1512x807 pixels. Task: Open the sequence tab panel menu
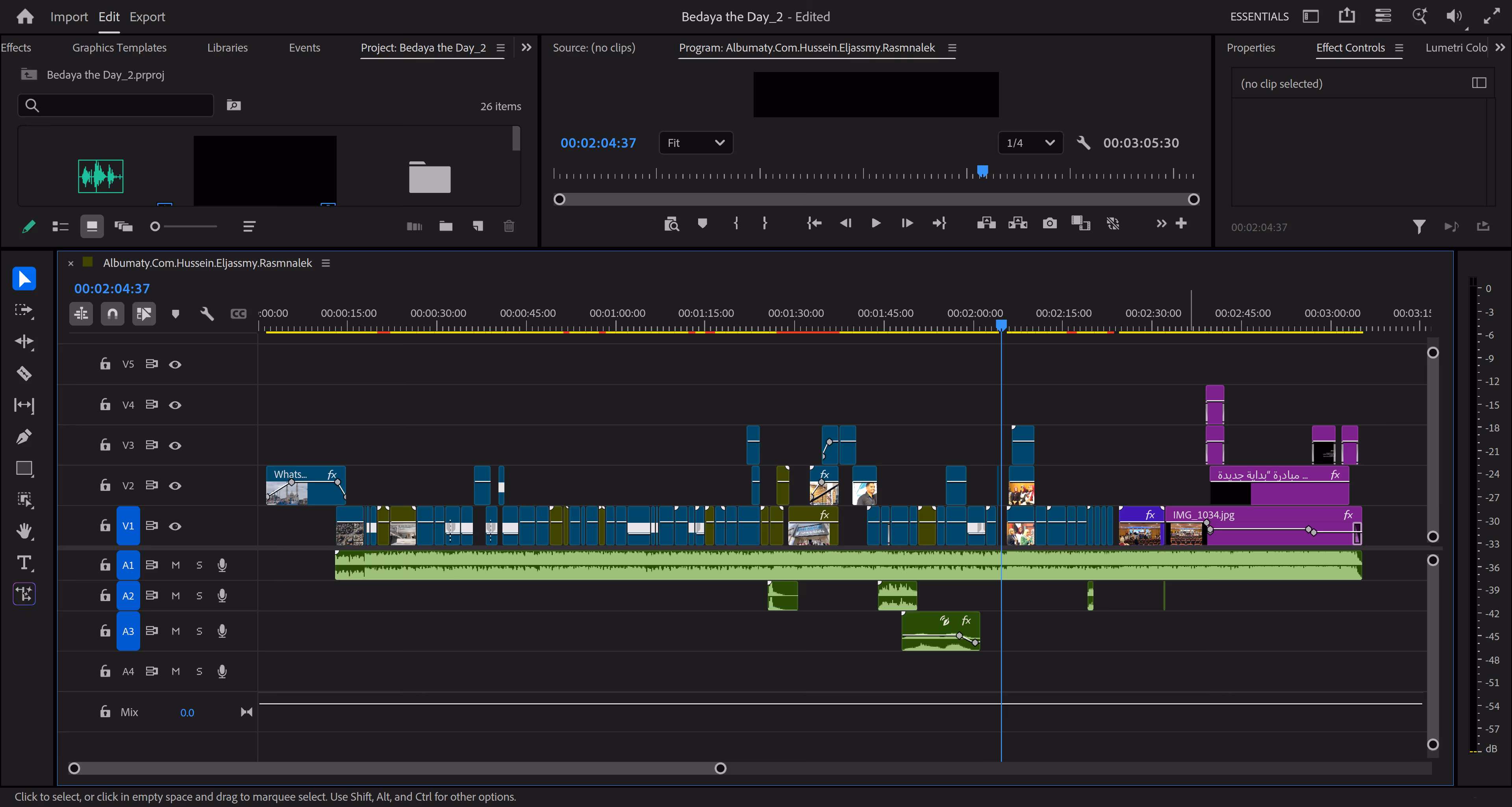pos(326,263)
